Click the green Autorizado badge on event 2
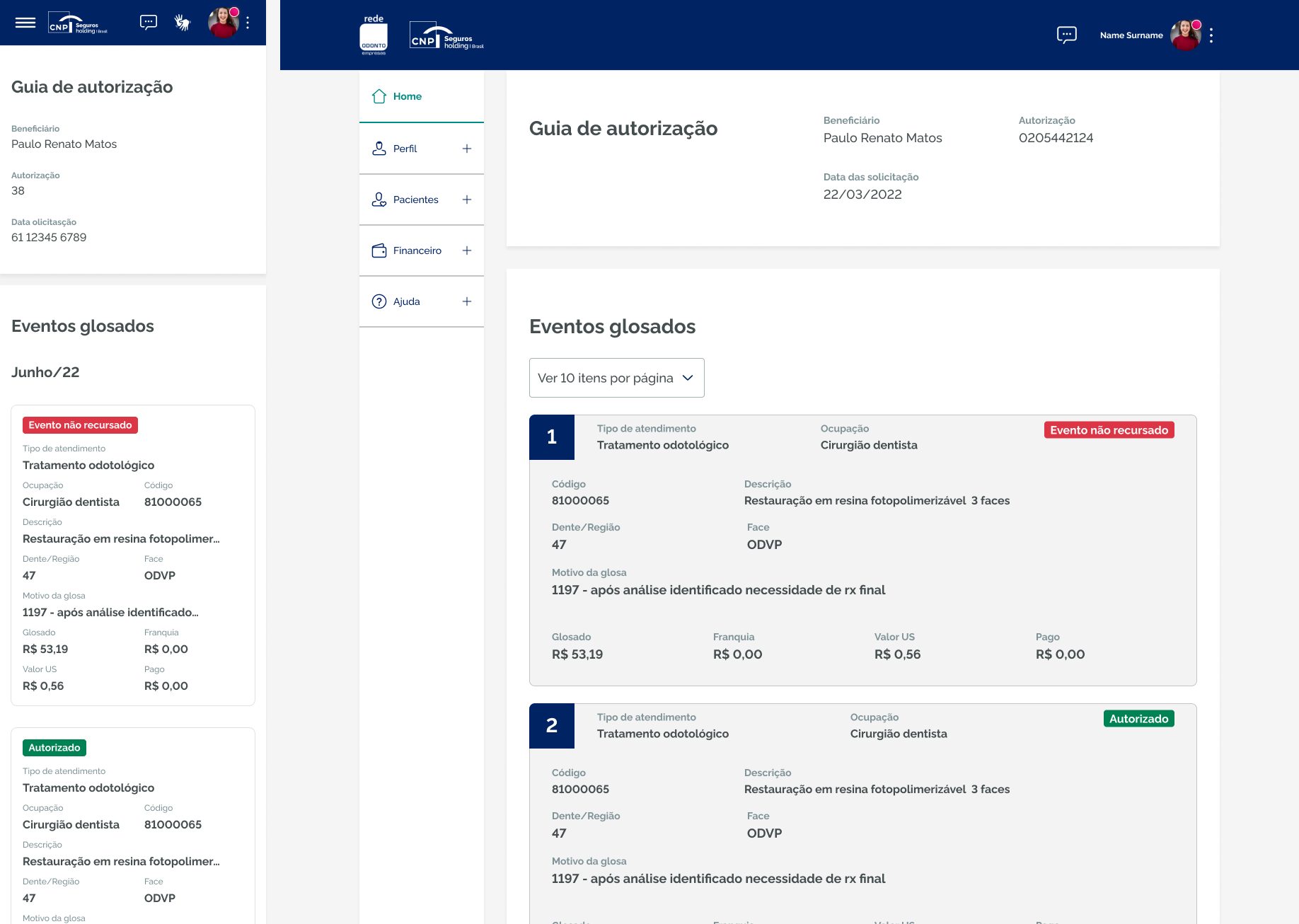The image size is (1299, 924). (1138, 719)
